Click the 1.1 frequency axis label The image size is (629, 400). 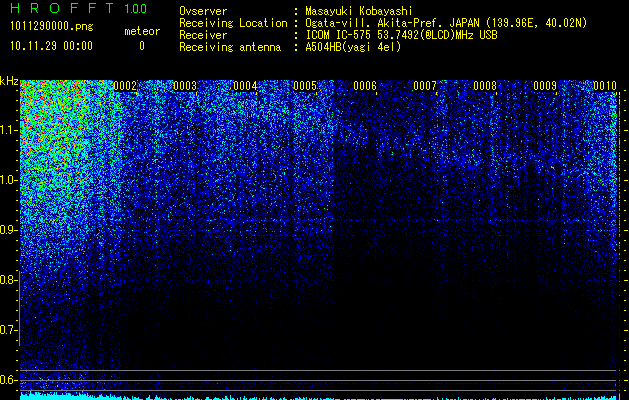point(8,130)
